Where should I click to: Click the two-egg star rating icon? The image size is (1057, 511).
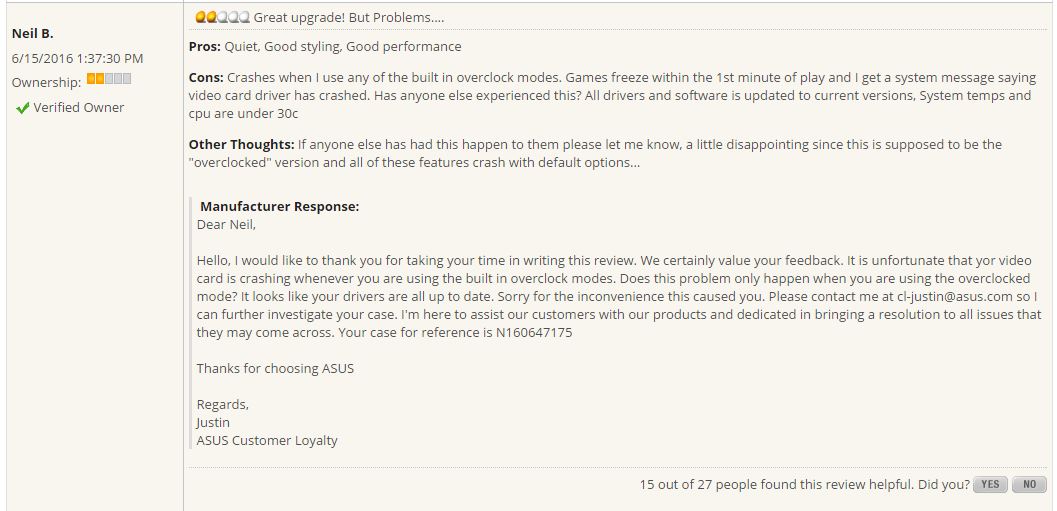pyautogui.click(x=222, y=18)
